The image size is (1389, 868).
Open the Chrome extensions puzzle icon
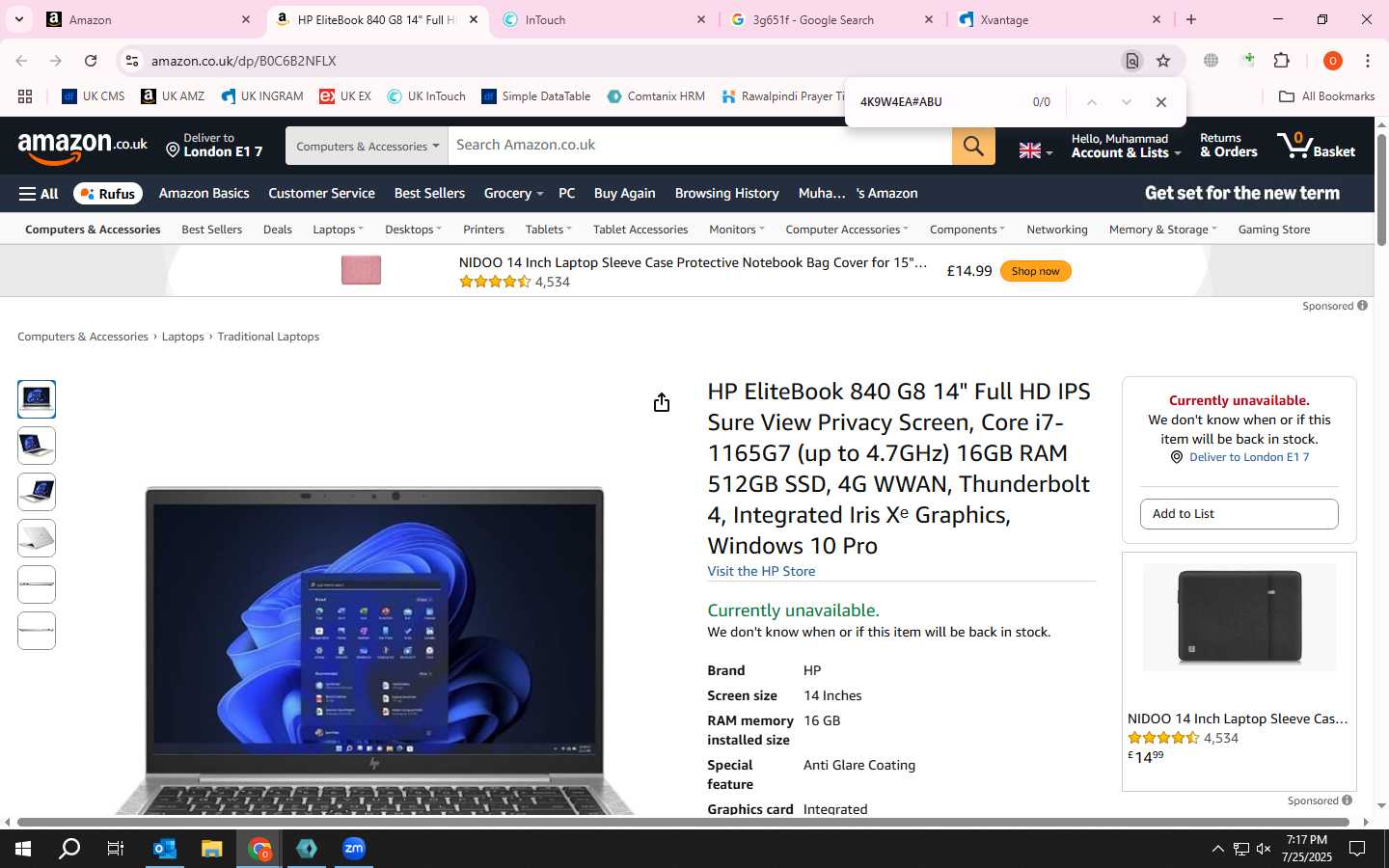pos(1282,61)
